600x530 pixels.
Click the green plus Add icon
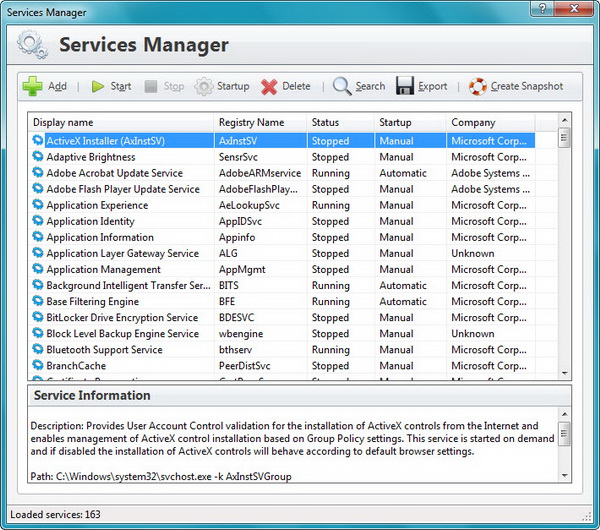click(x=33, y=86)
